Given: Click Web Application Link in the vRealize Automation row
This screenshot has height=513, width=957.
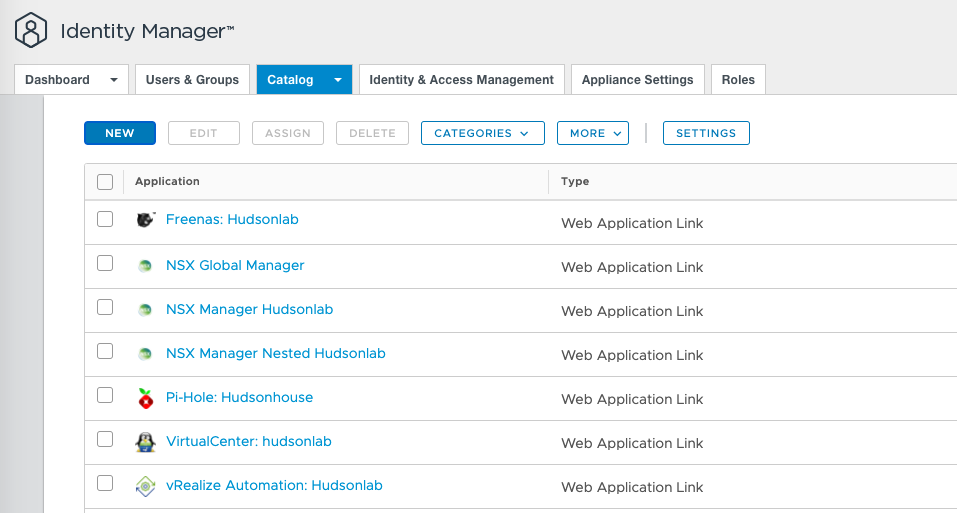Looking at the screenshot, I should pyautogui.click(x=632, y=487).
